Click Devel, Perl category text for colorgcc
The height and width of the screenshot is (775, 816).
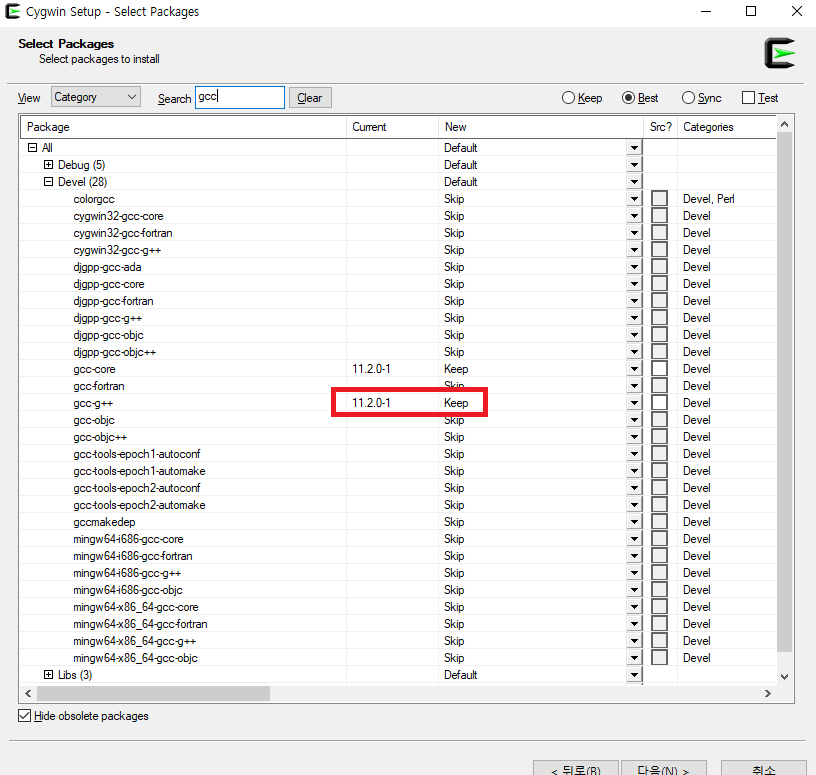(708, 199)
